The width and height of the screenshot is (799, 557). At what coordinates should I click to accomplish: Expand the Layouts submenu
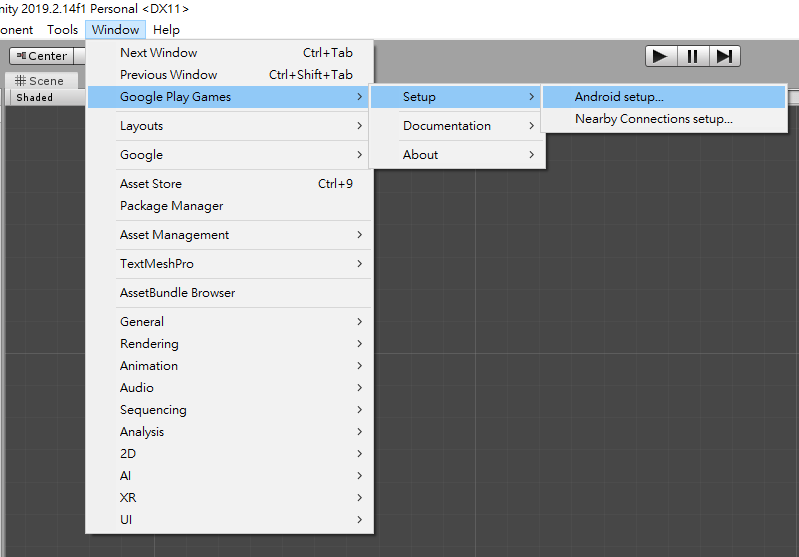click(x=141, y=126)
